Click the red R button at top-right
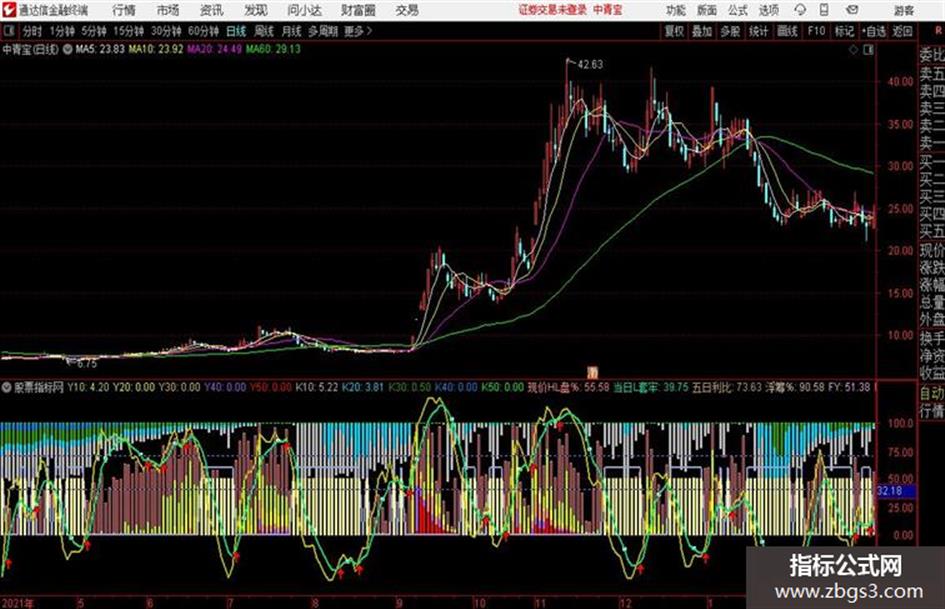The height and width of the screenshot is (609, 945). 938,30
